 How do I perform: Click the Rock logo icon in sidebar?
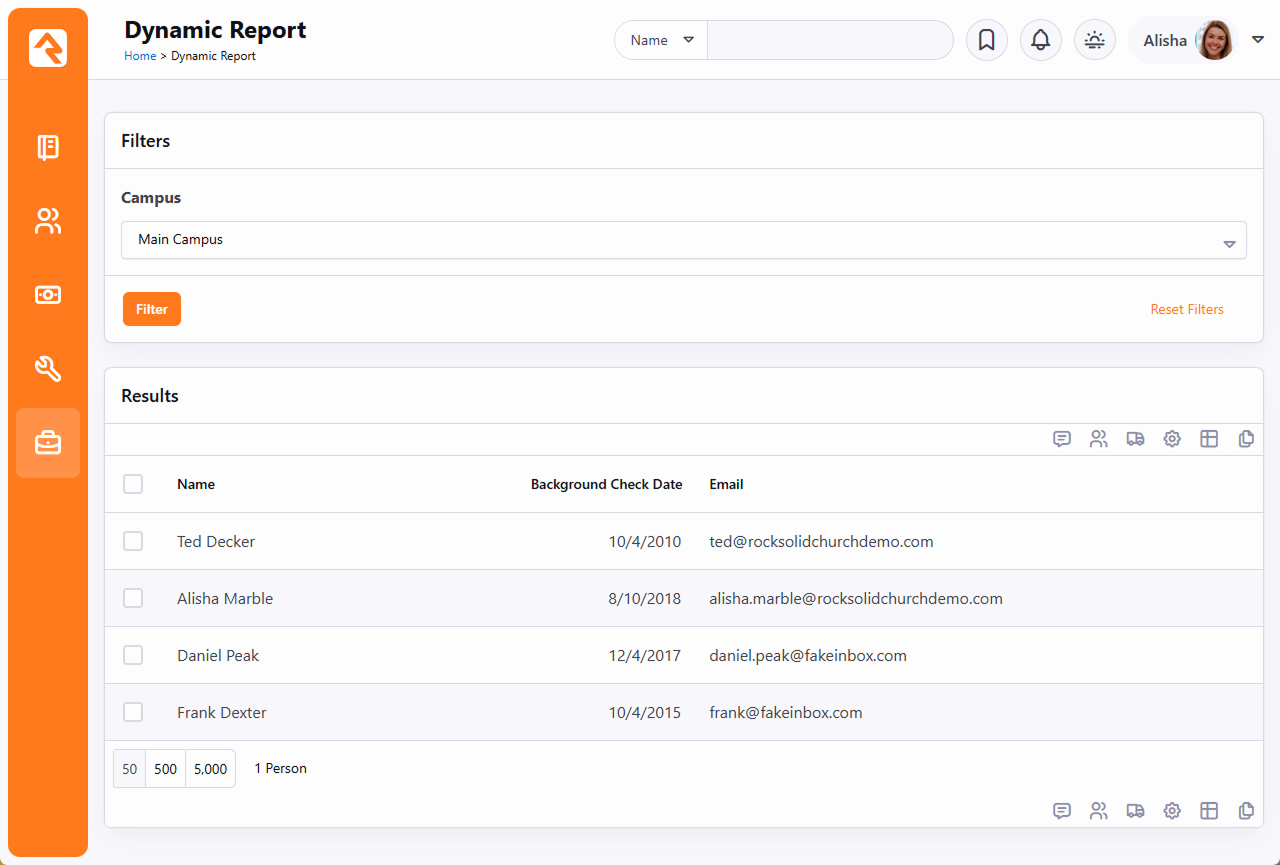click(48, 48)
